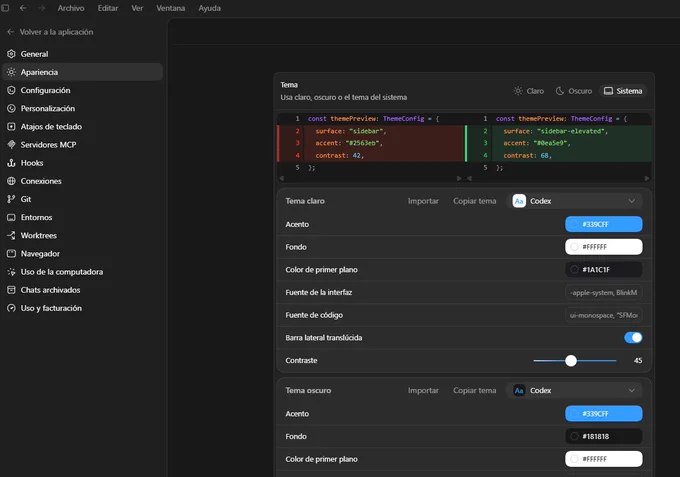The image size is (680, 477).
Task: Click the Contraste value 45
Action: (x=638, y=360)
